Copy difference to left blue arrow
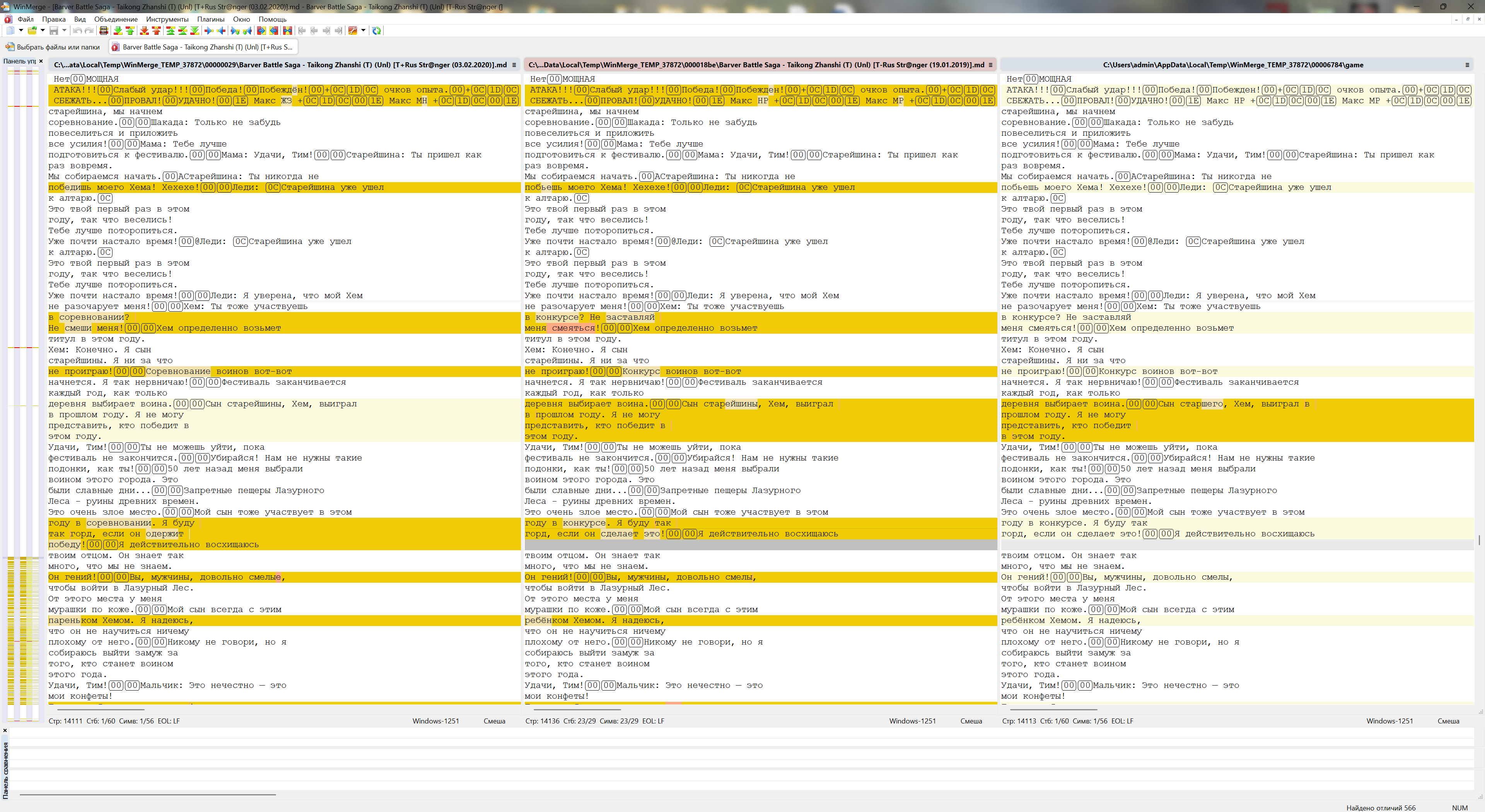This screenshot has width=1485, height=812. [x=221, y=31]
